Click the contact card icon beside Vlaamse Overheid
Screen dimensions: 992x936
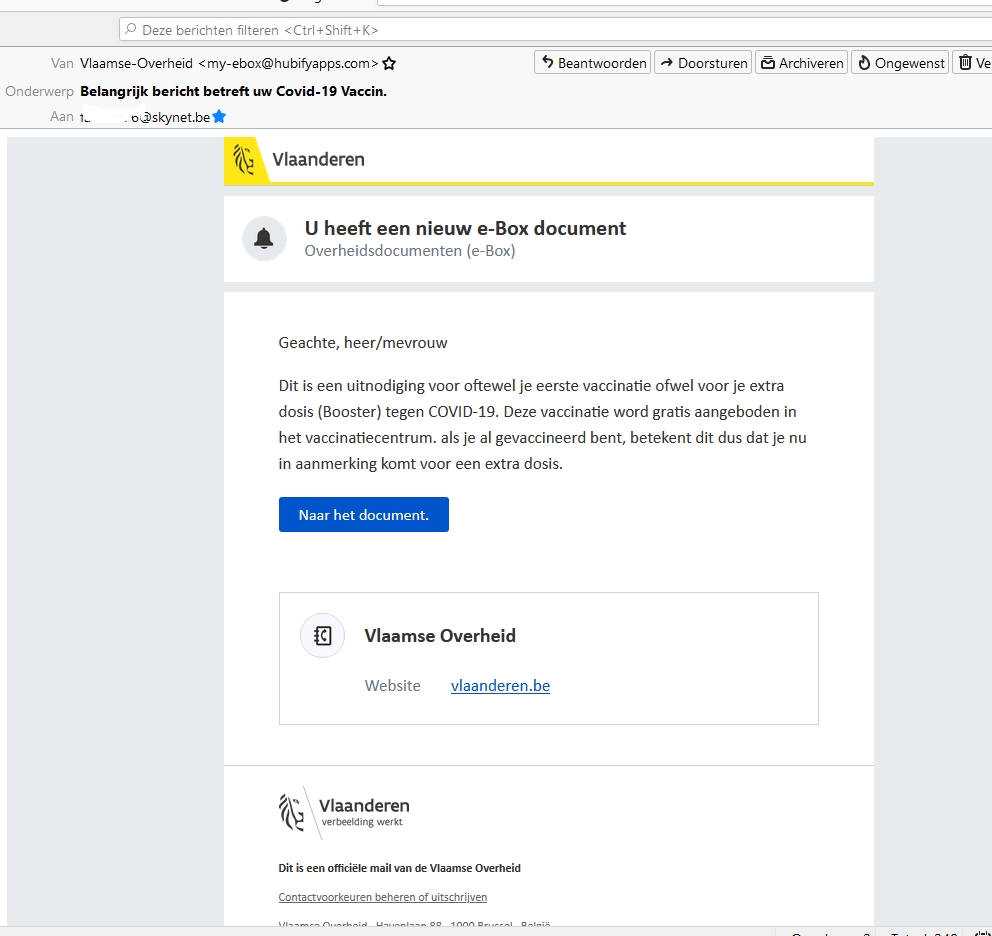coord(322,636)
